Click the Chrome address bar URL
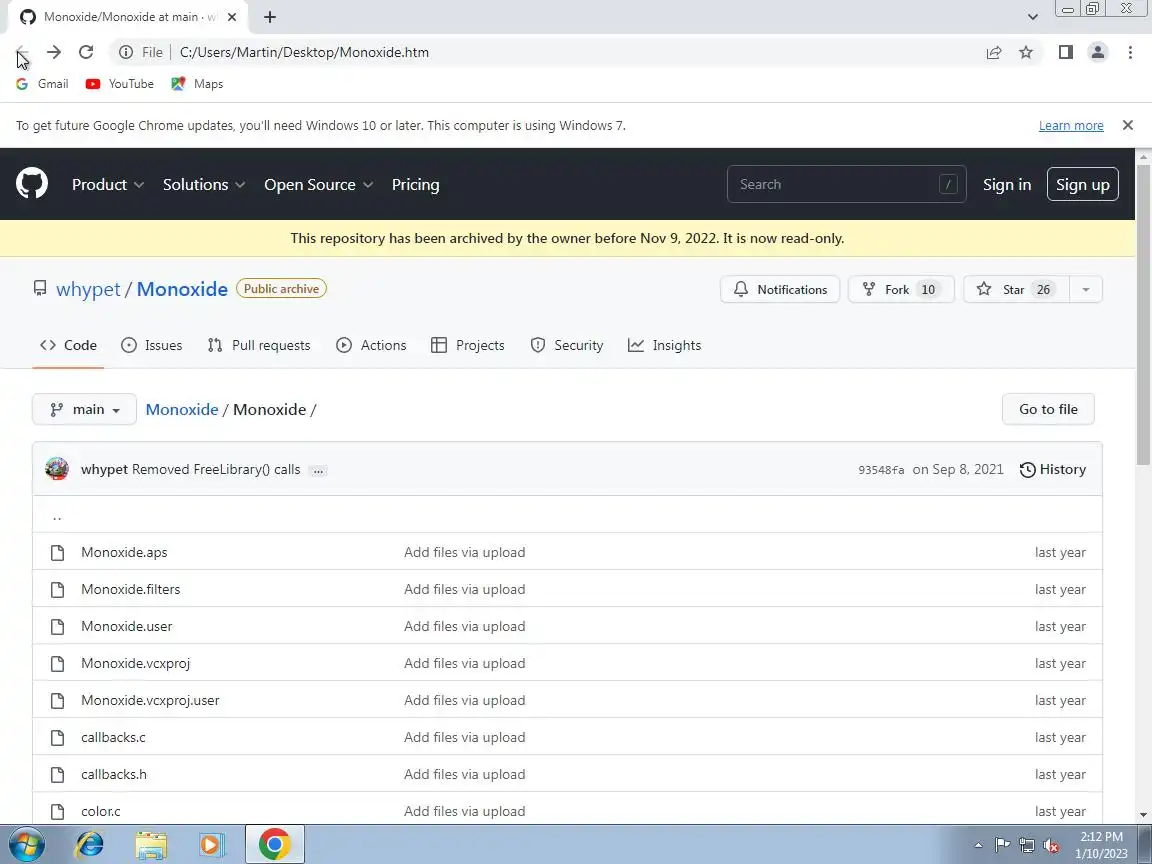1152x864 pixels. [304, 52]
